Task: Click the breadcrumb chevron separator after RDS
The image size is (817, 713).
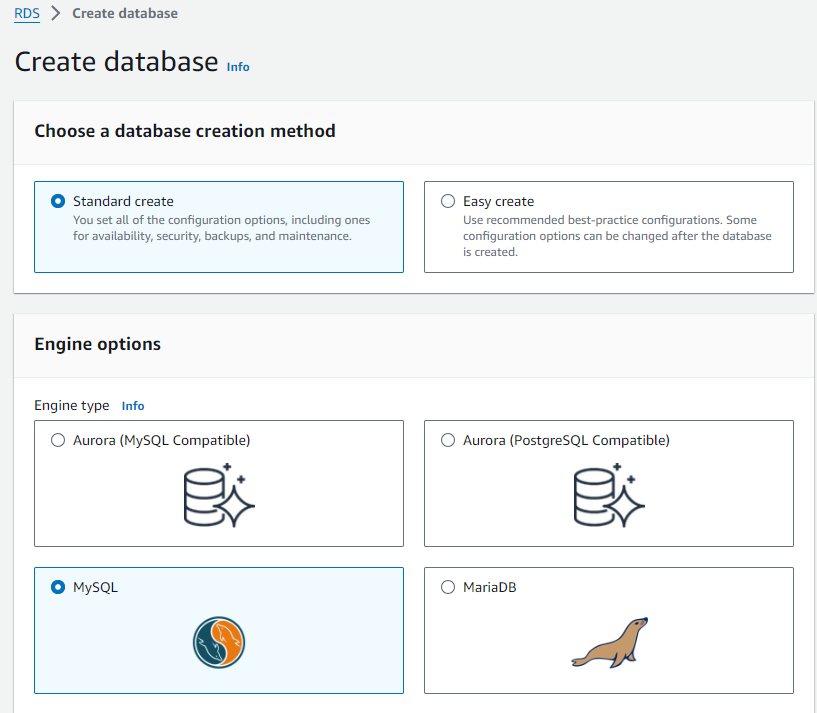Action: pyautogui.click(x=56, y=14)
